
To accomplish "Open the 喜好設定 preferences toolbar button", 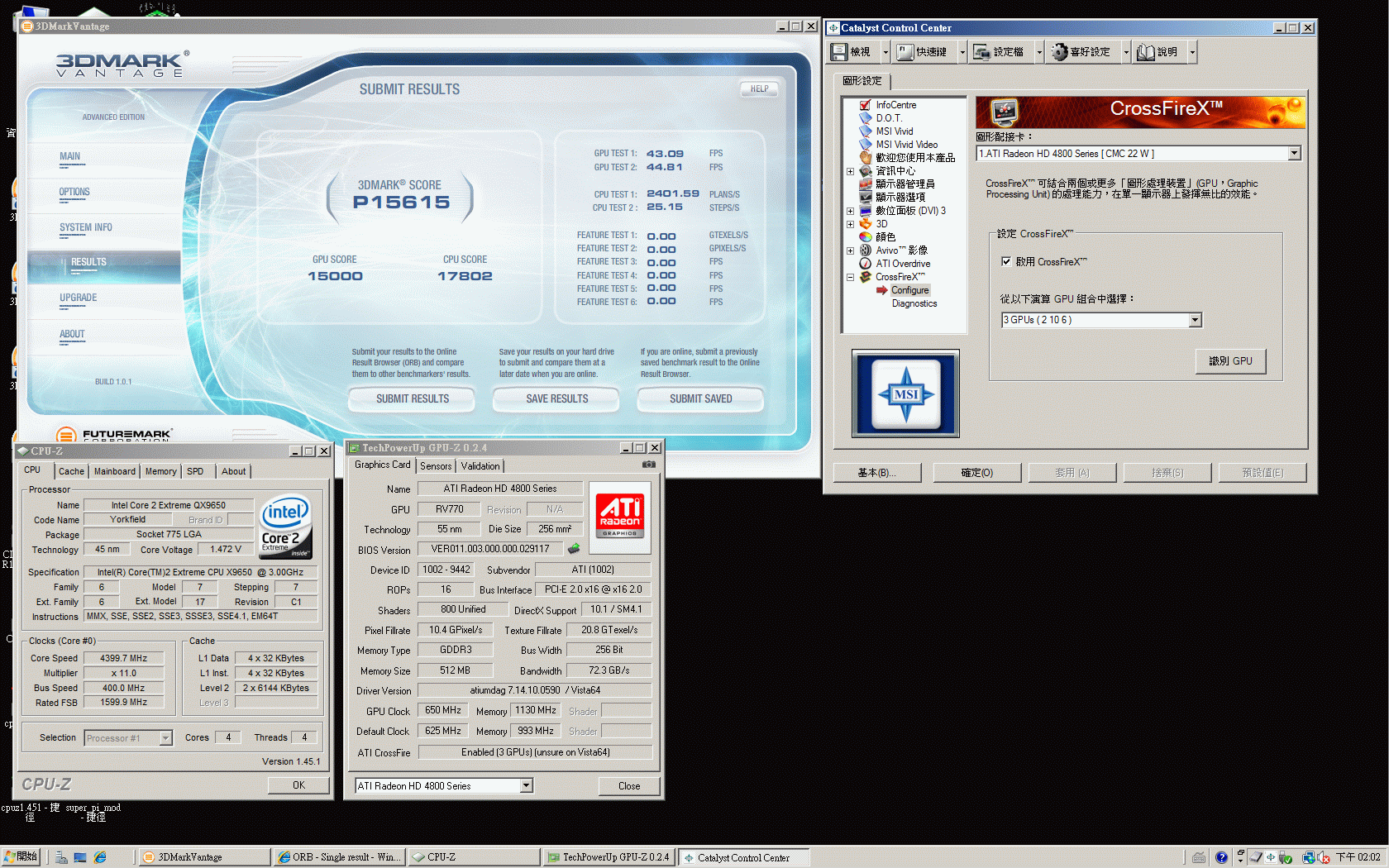I will click(1083, 52).
